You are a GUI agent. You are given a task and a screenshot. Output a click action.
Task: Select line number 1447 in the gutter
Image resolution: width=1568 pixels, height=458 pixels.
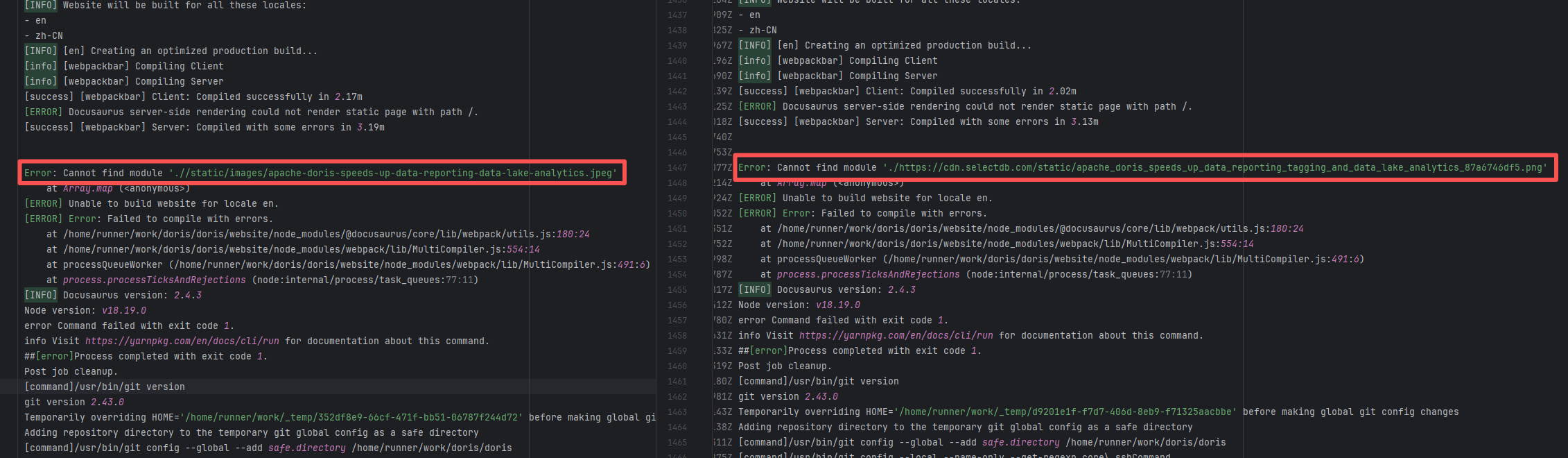click(677, 167)
